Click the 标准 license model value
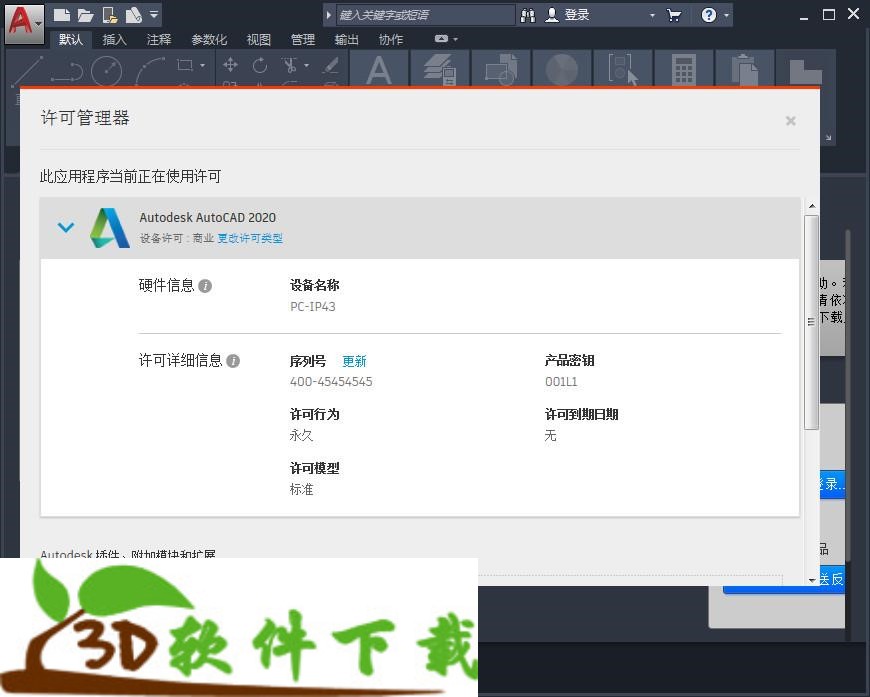Image resolution: width=870 pixels, height=697 pixels. [x=301, y=489]
